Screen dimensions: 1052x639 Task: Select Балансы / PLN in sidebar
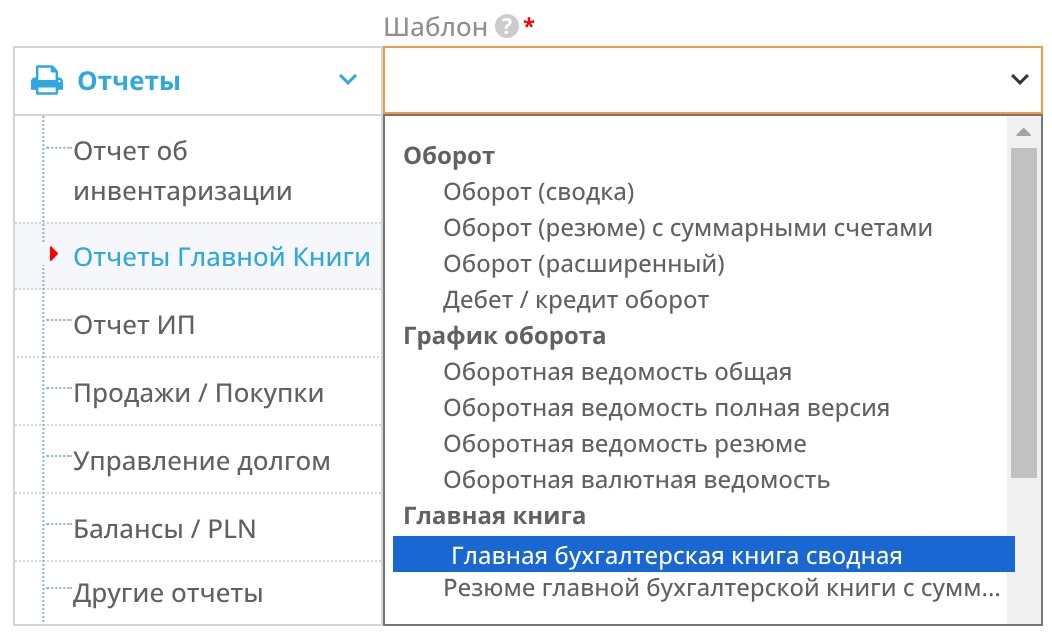165,528
